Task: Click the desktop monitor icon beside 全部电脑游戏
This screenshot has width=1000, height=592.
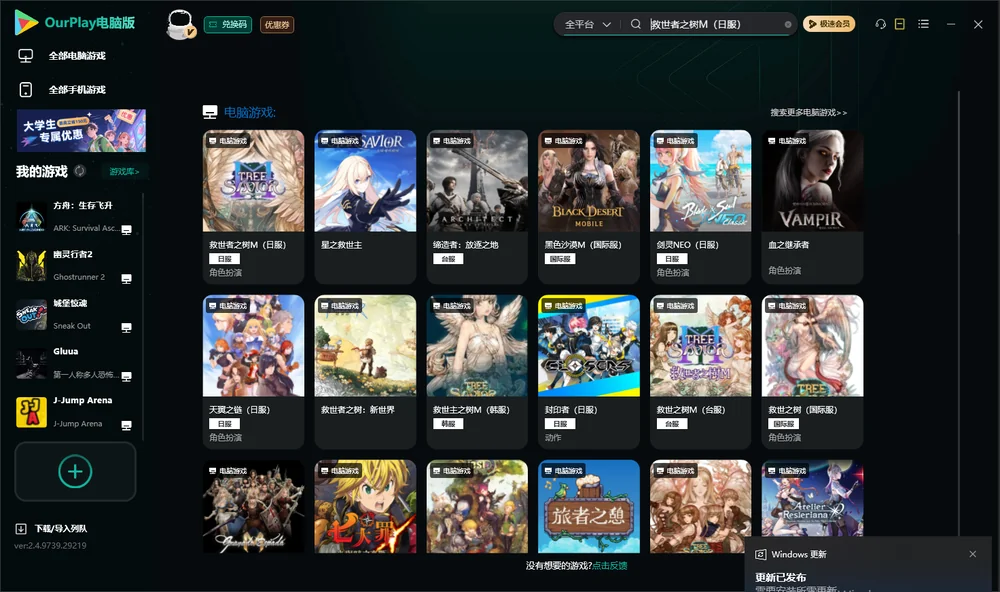Action: [x=26, y=56]
